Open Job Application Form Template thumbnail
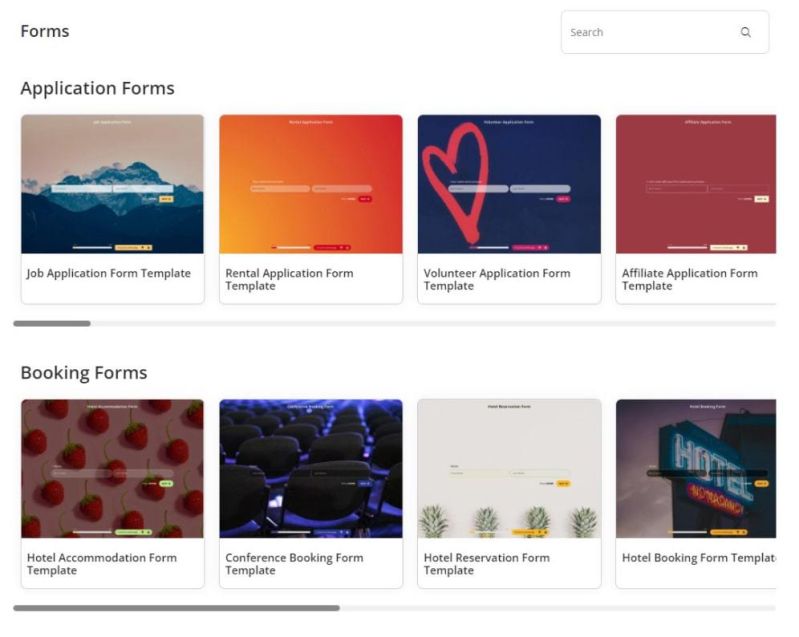The width and height of the screenshot is (799, 637). [x=112, y=184]
